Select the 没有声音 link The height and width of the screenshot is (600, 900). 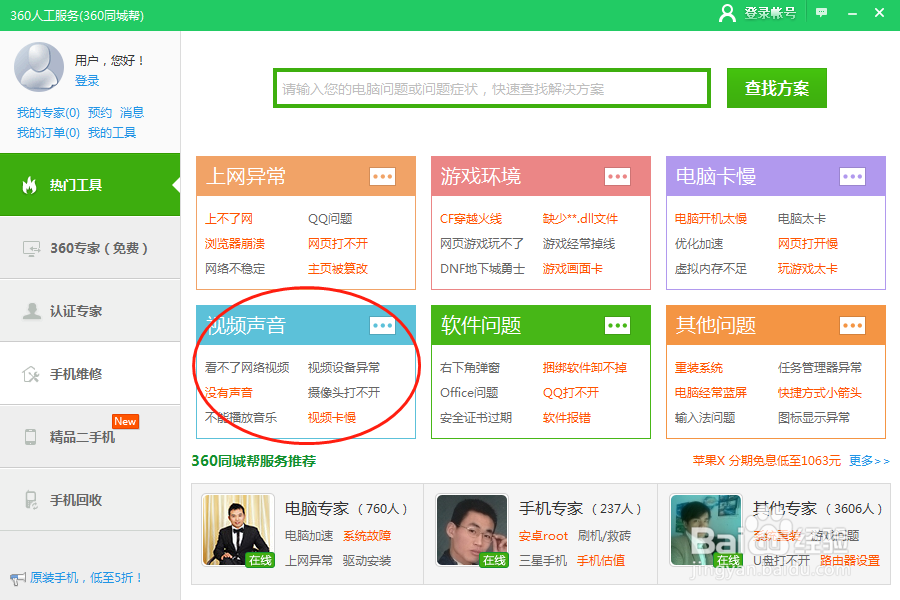pyautogui.click(x=229, y=393)
